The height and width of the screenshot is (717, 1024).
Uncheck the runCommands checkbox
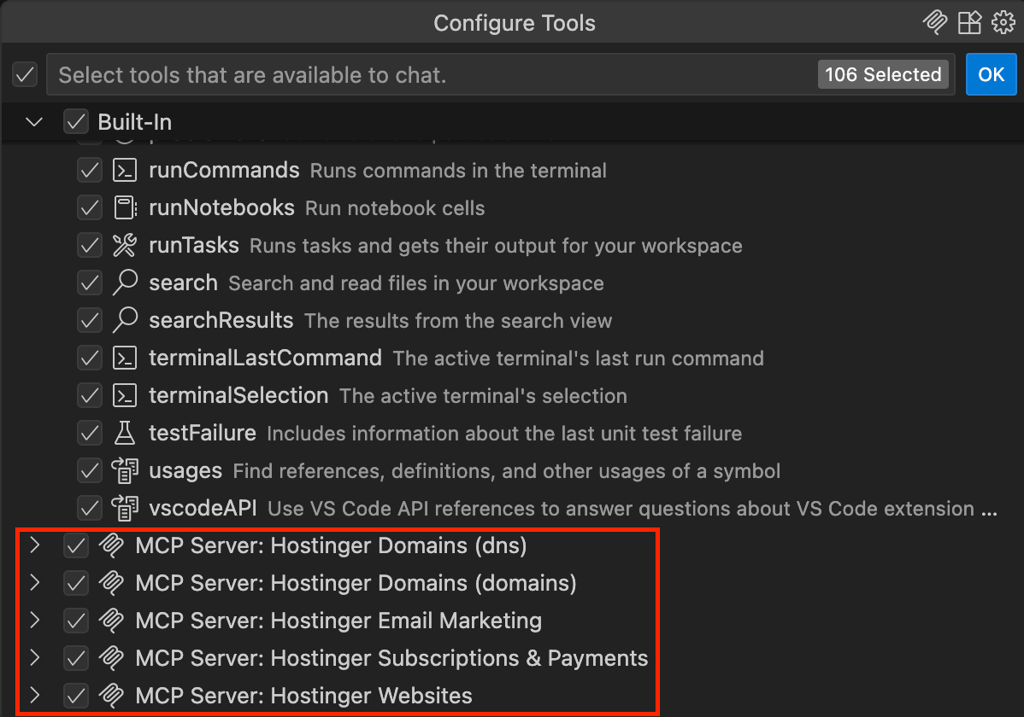[x=89, y=170]
